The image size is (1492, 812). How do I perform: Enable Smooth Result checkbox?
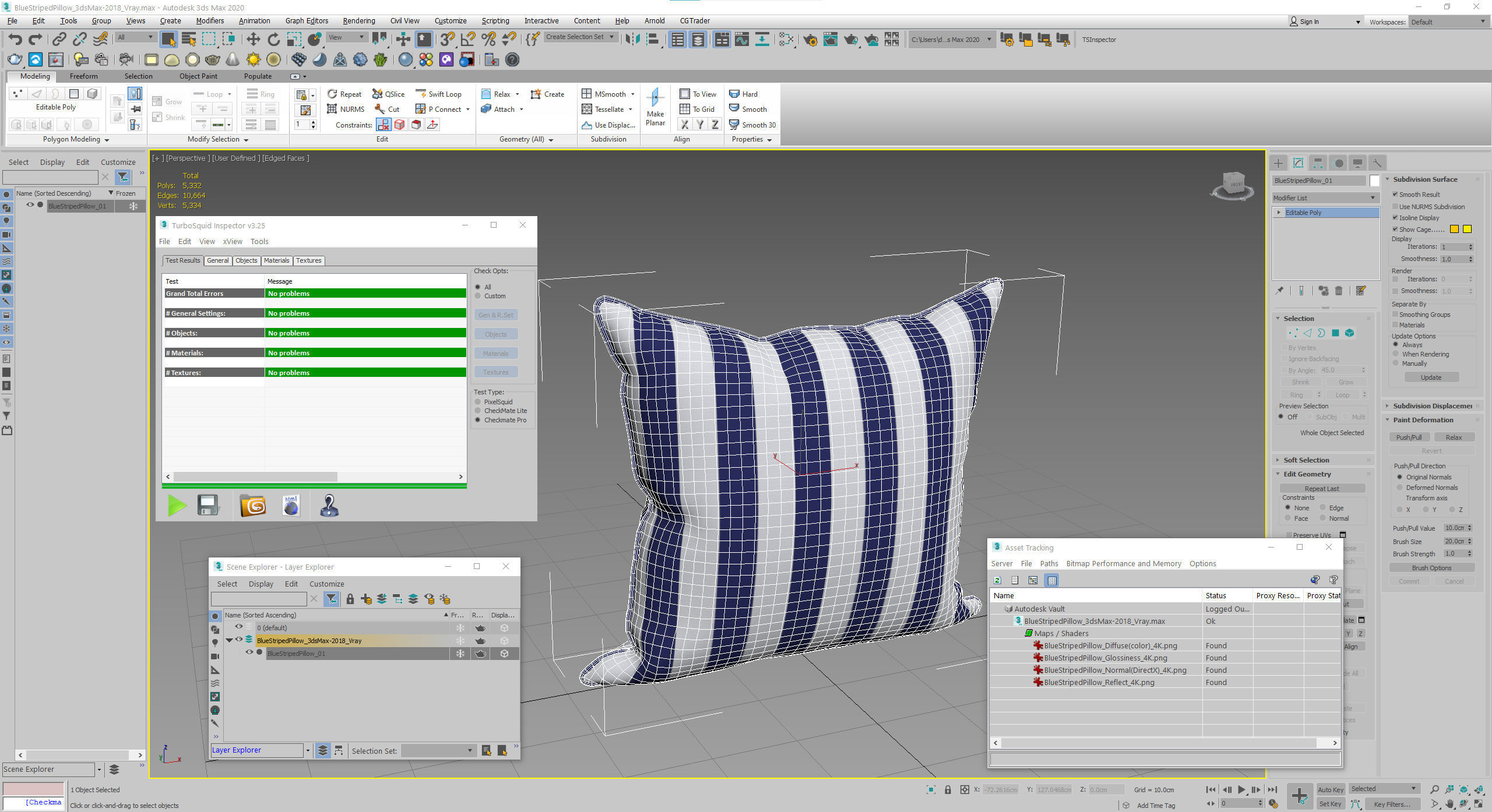(x=1396, y=194)
